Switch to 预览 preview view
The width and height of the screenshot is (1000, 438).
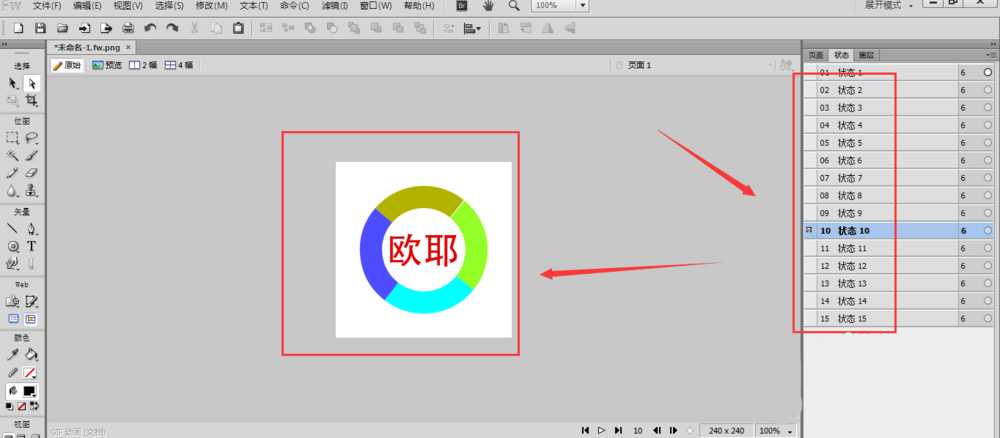[107, 65]
